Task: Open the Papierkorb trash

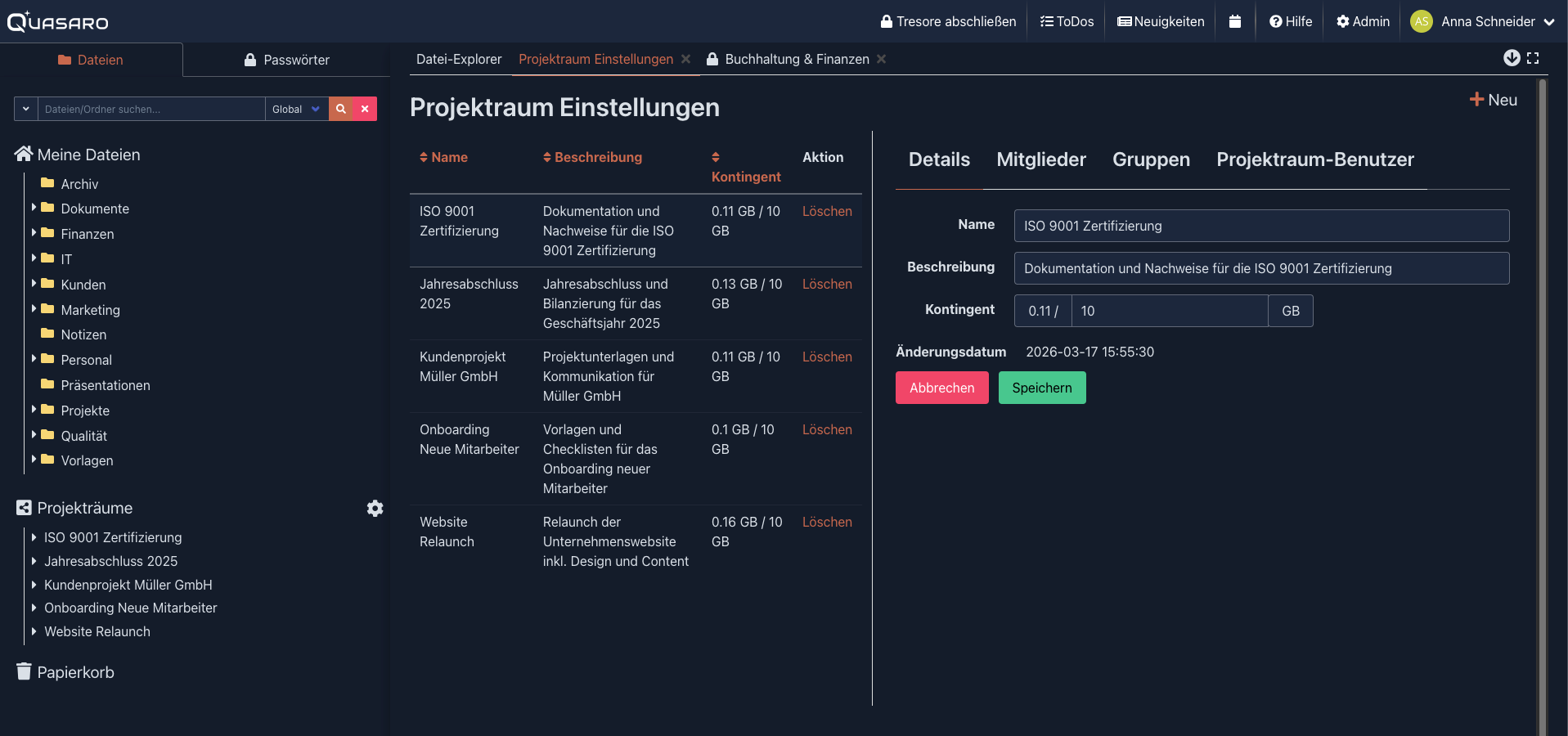Action: coord(65,672)
